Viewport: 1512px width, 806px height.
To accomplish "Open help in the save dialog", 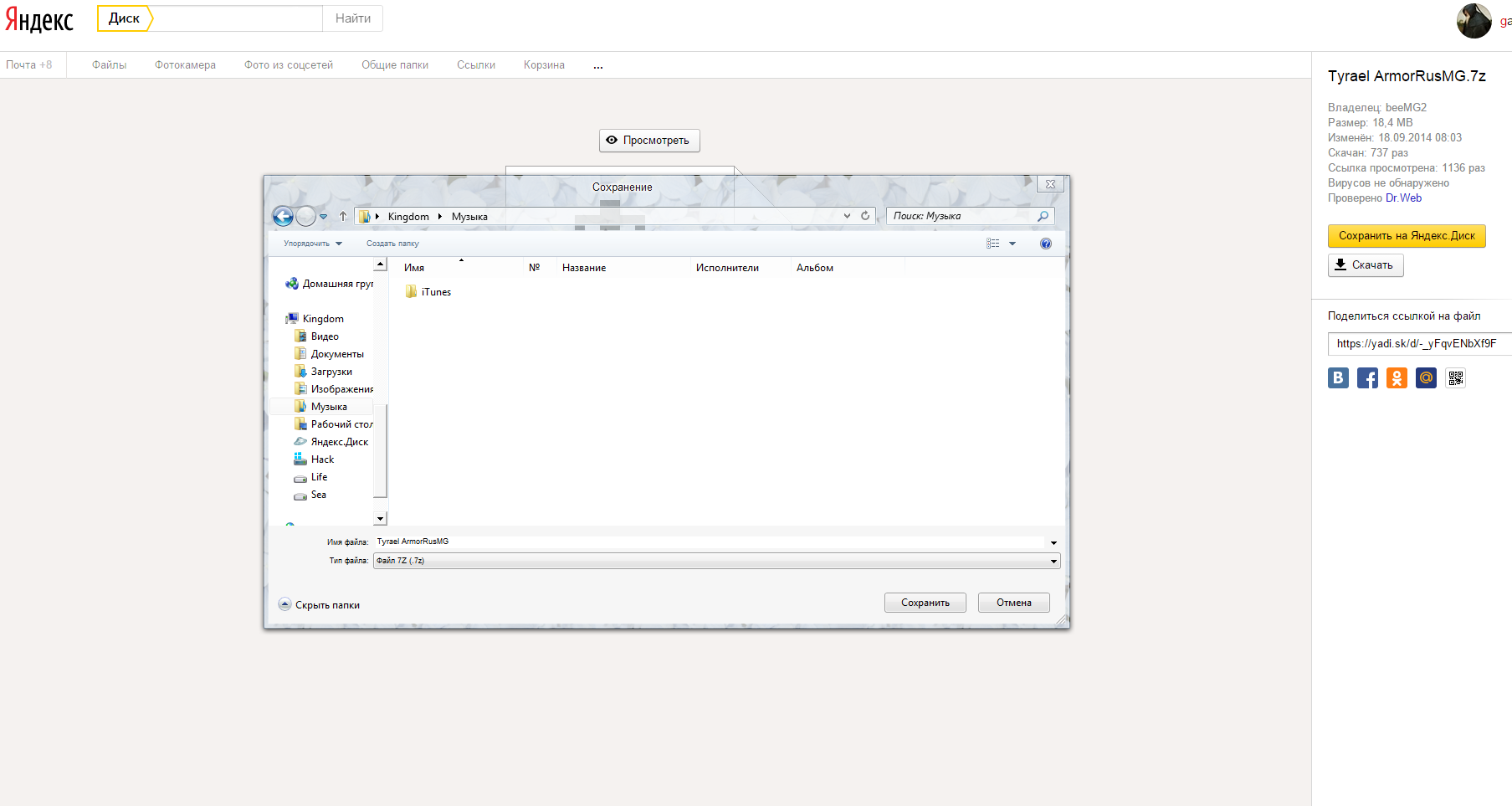I will click(1046, 244).
